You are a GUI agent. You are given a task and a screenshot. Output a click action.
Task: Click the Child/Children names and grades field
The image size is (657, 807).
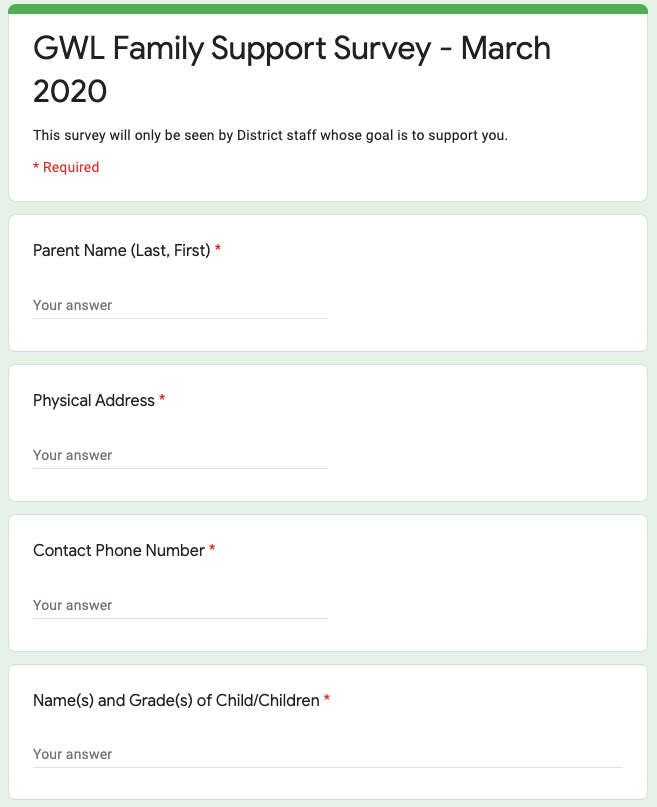coord(327,755)
